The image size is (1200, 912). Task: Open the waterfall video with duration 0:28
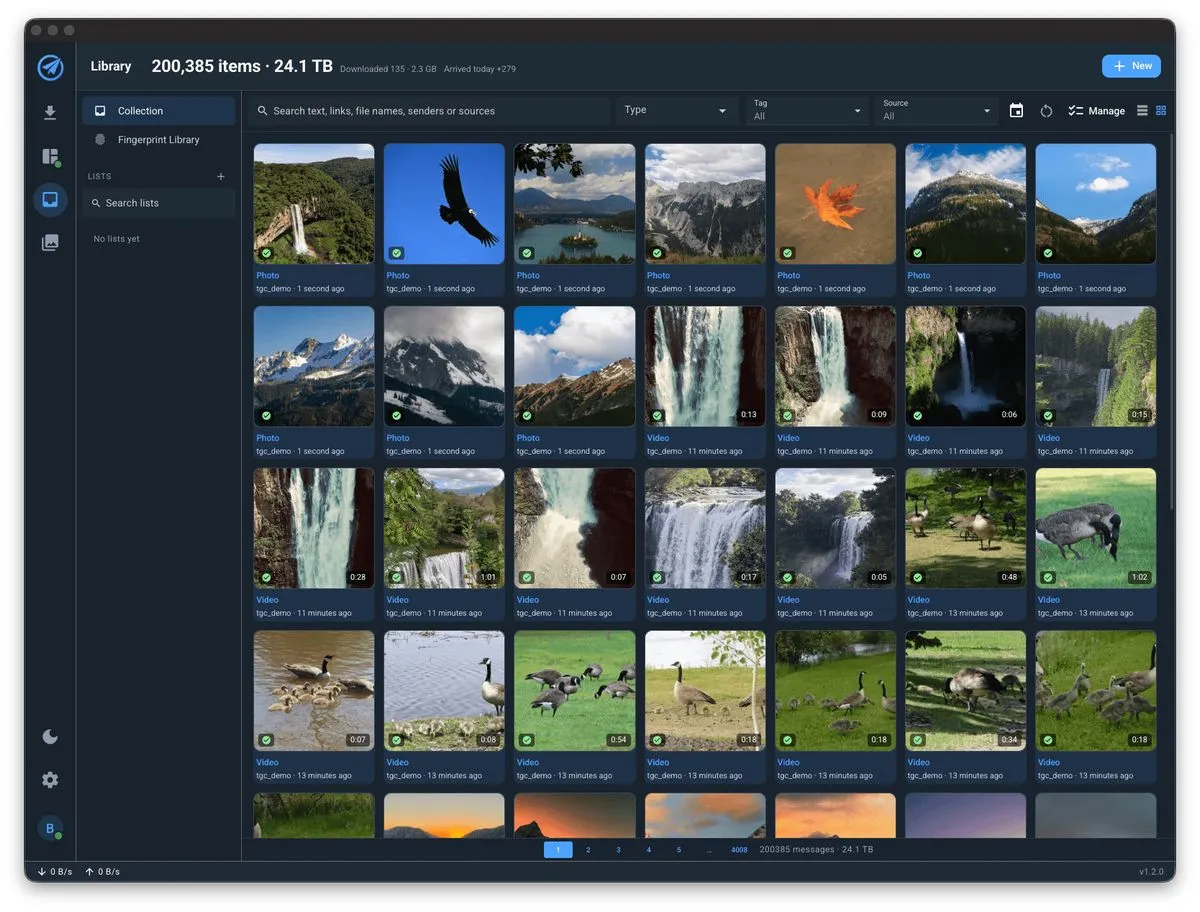[x=314, y=529]
